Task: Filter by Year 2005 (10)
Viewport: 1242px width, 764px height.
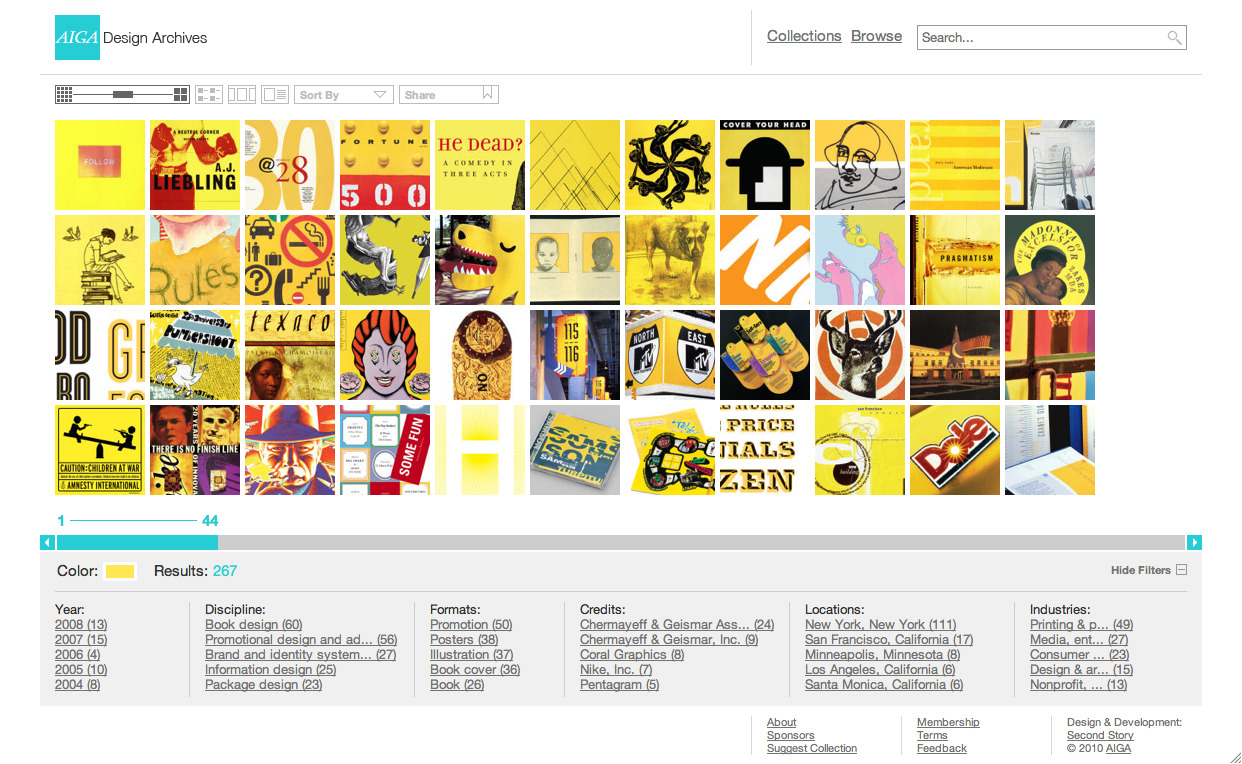Action: point(81,670)
